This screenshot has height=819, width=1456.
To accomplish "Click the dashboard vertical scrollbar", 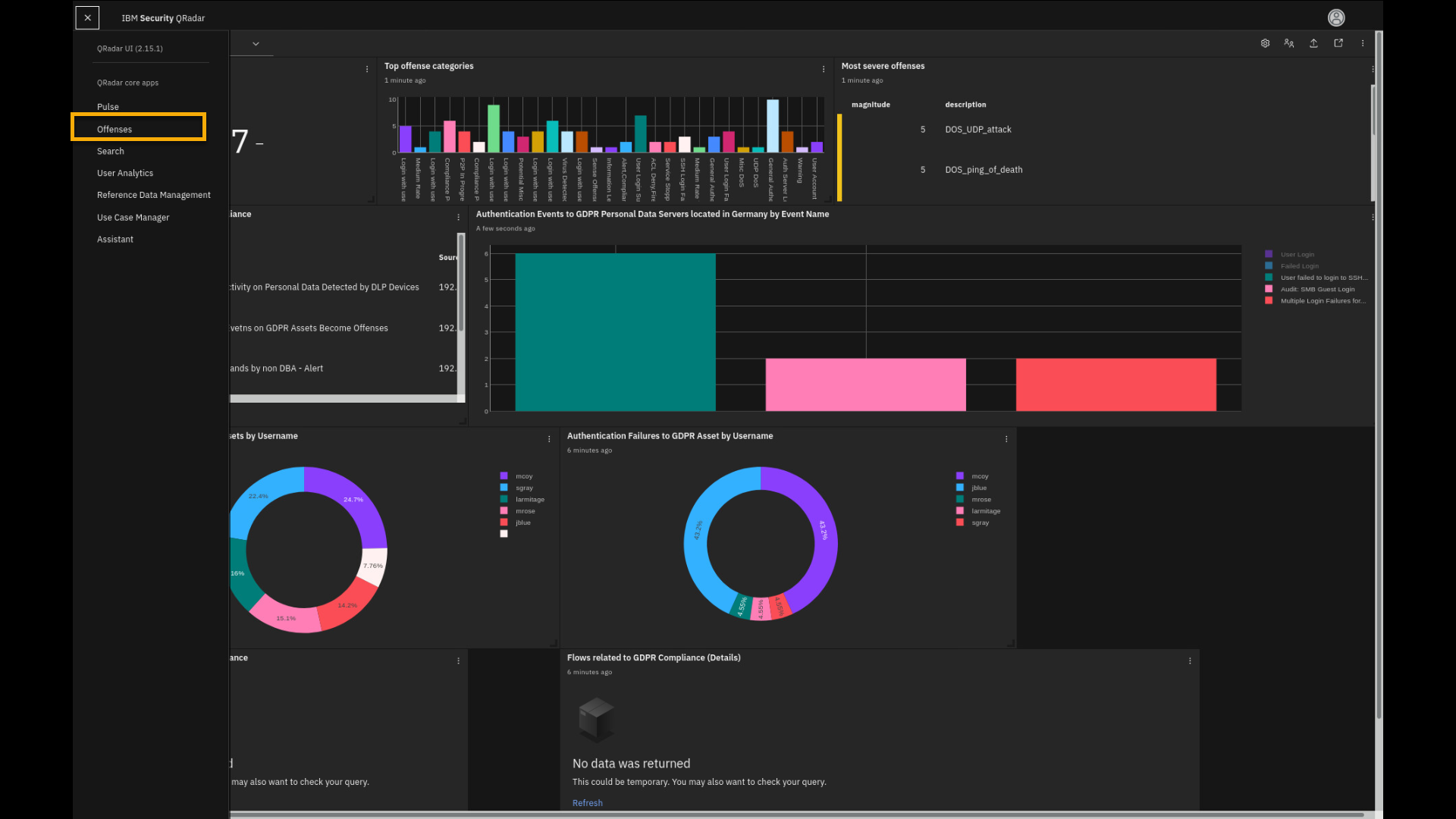I will click(x=1379, y=379).
